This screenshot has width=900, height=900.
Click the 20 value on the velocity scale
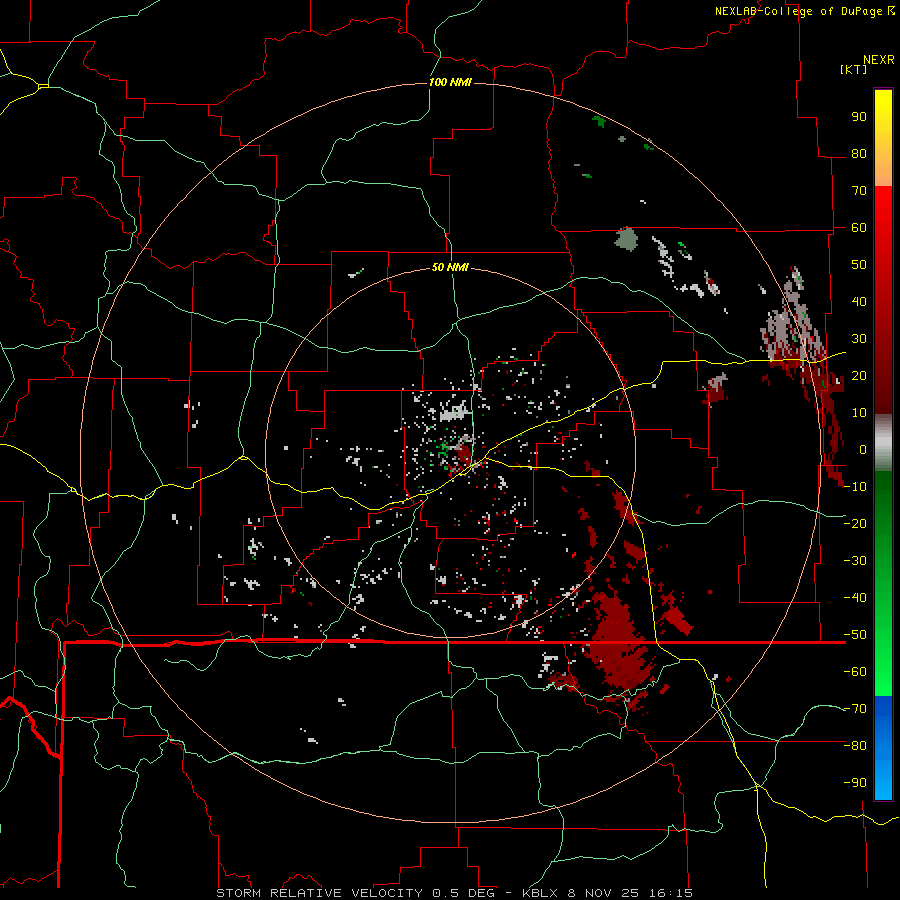(859, 376)
